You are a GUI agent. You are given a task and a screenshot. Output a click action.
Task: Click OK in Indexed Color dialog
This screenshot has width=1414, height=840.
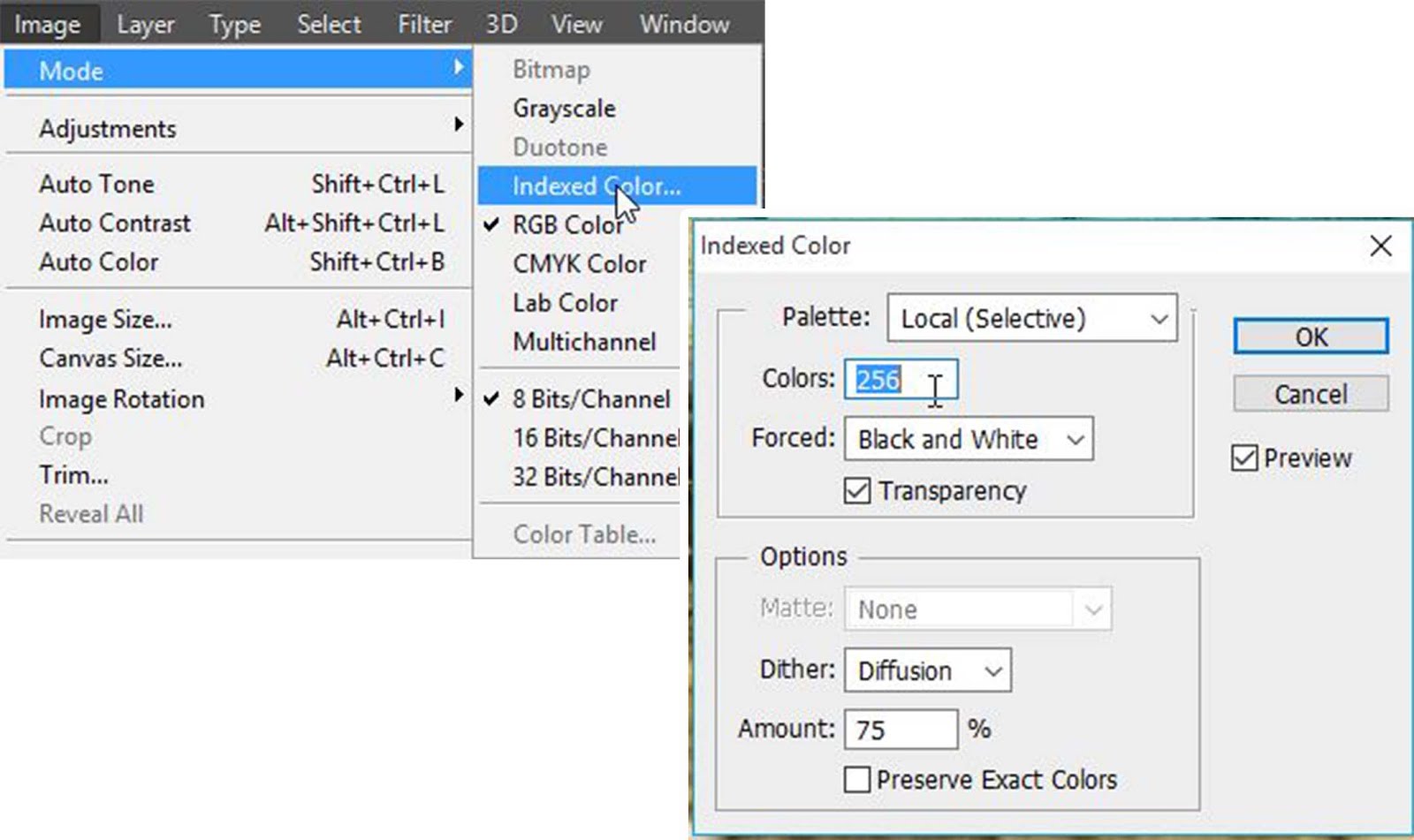click(1311, 337)
